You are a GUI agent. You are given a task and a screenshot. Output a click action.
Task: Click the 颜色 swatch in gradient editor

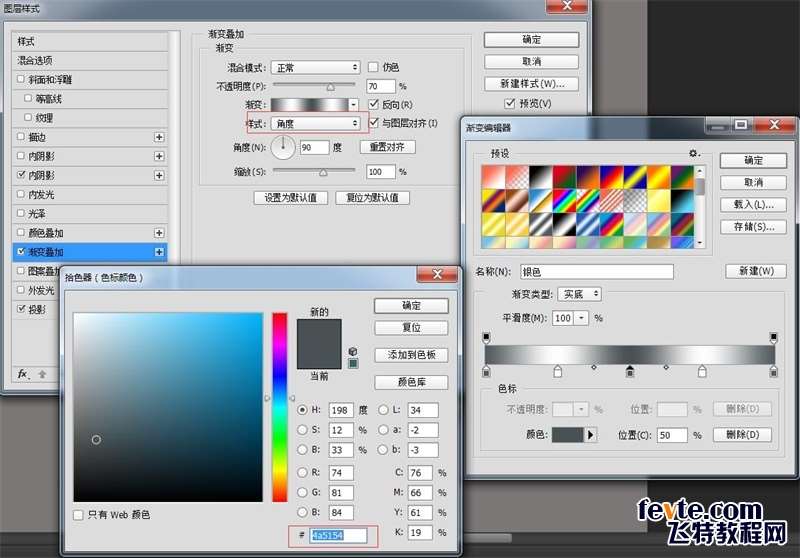[567, 435]
